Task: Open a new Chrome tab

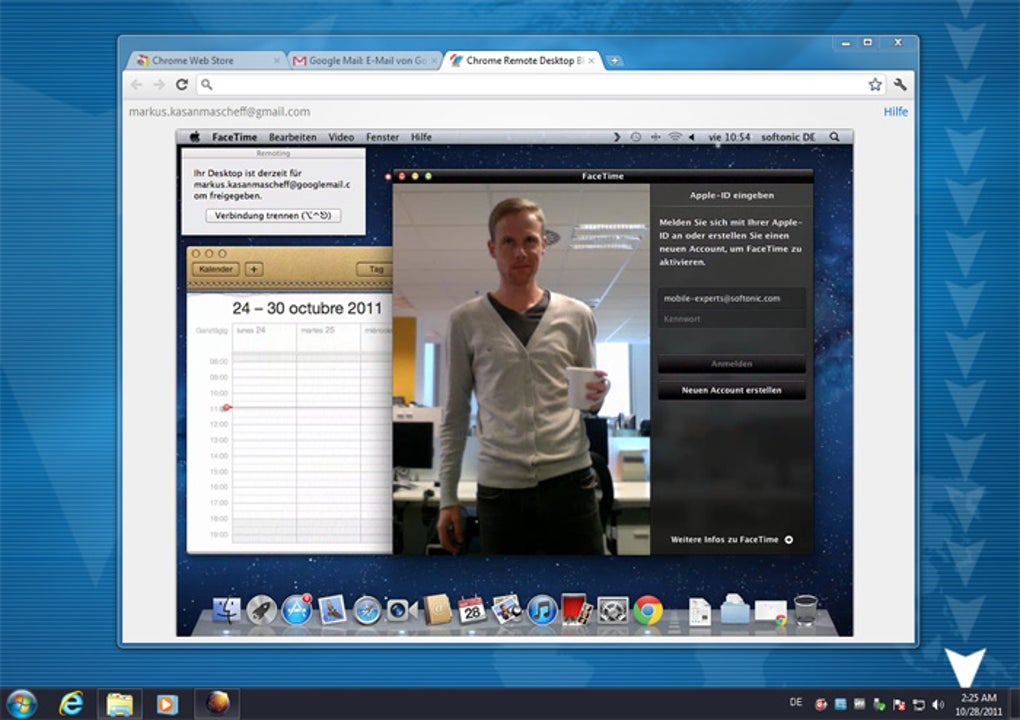Action: (x=614, y=60)
